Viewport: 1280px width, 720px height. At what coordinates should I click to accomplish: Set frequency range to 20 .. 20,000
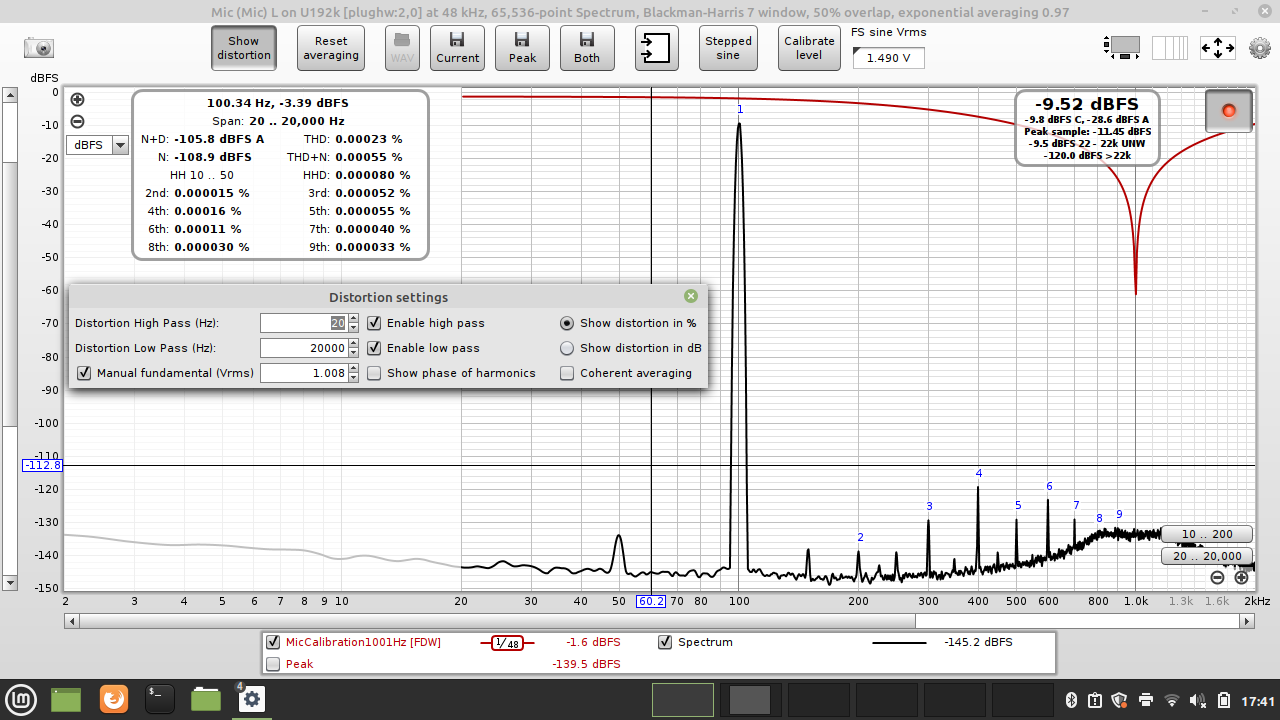tap(1207, 556)
